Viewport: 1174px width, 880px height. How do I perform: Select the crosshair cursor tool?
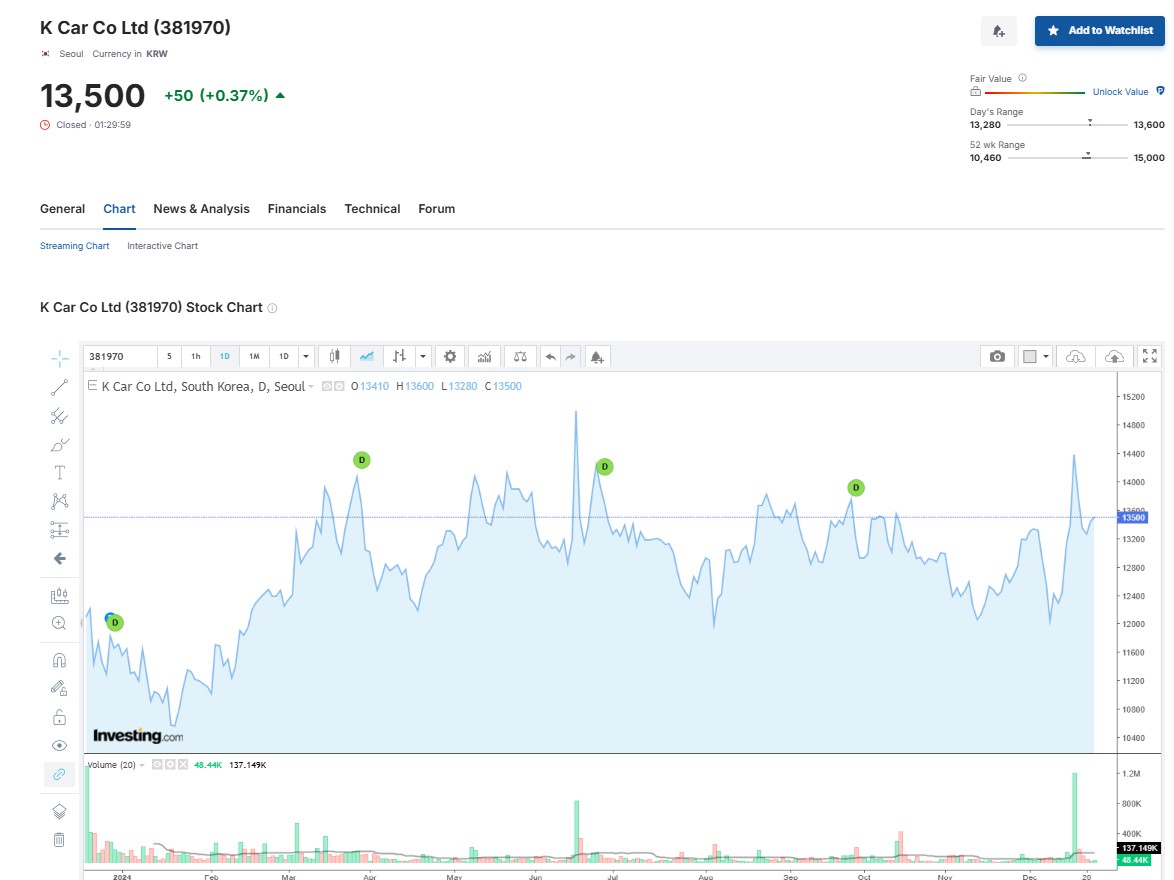pyautogui.click(x=59, y=359)
